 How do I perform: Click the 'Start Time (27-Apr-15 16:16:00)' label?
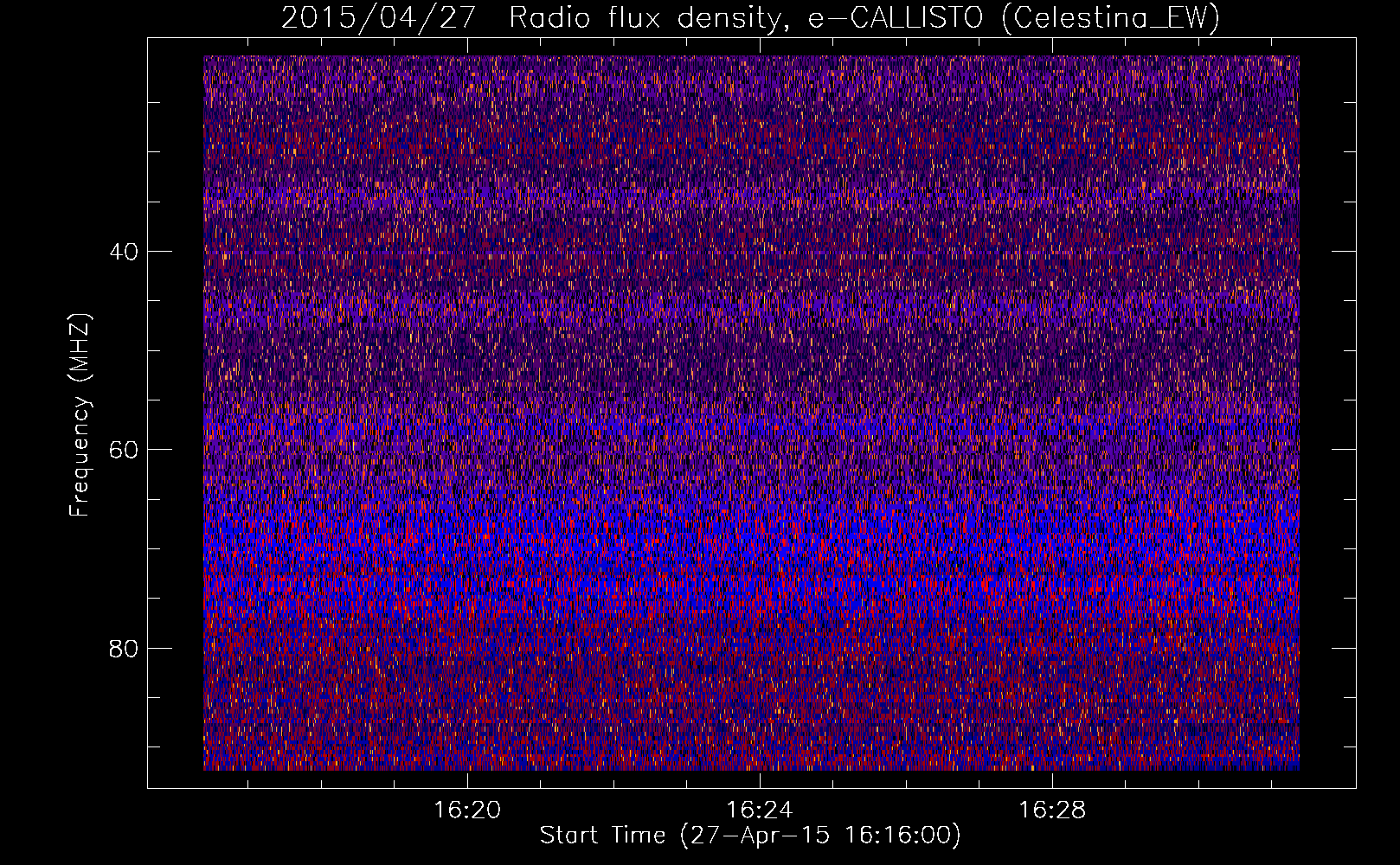[x=750, y=836]
